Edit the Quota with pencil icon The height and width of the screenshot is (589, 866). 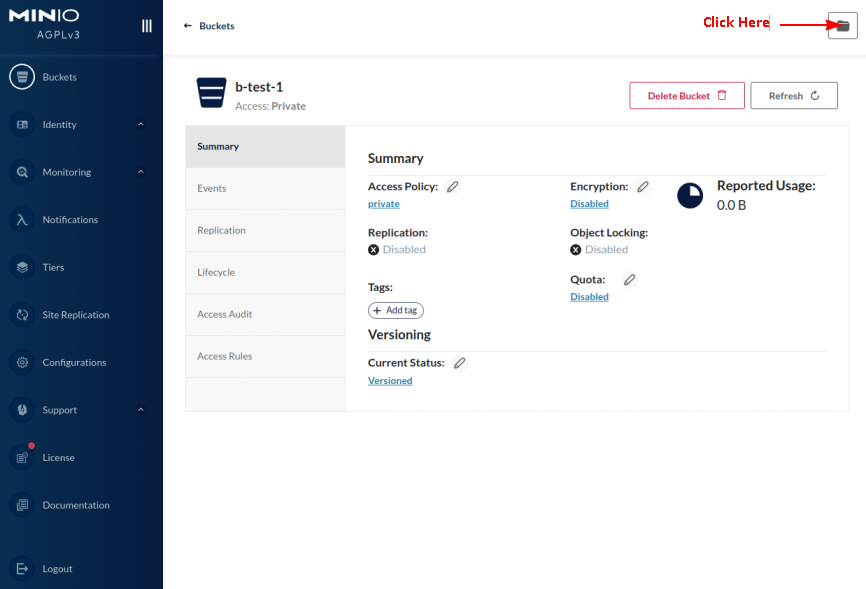pos(629,280)
